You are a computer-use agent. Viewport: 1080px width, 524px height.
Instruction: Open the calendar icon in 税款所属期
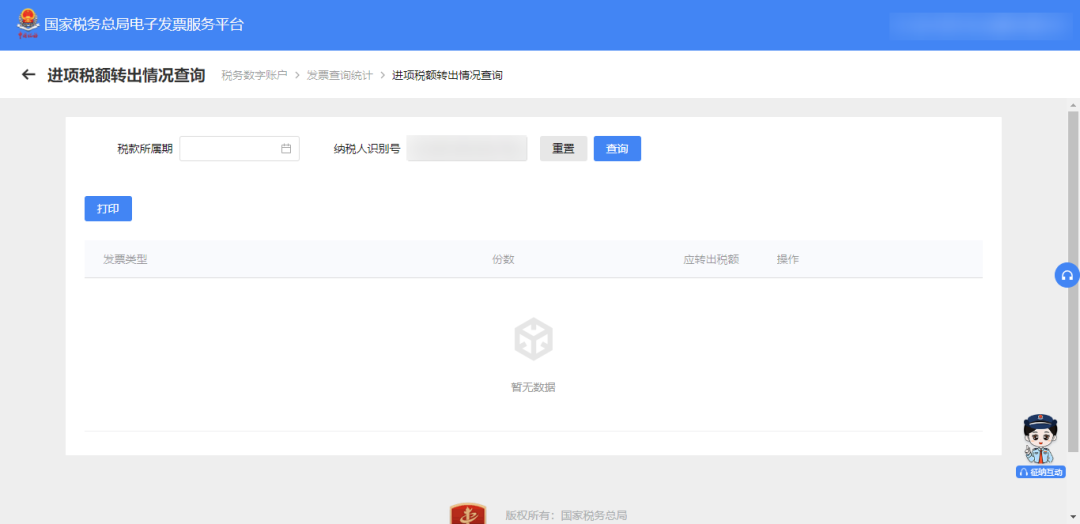point(287,148)
